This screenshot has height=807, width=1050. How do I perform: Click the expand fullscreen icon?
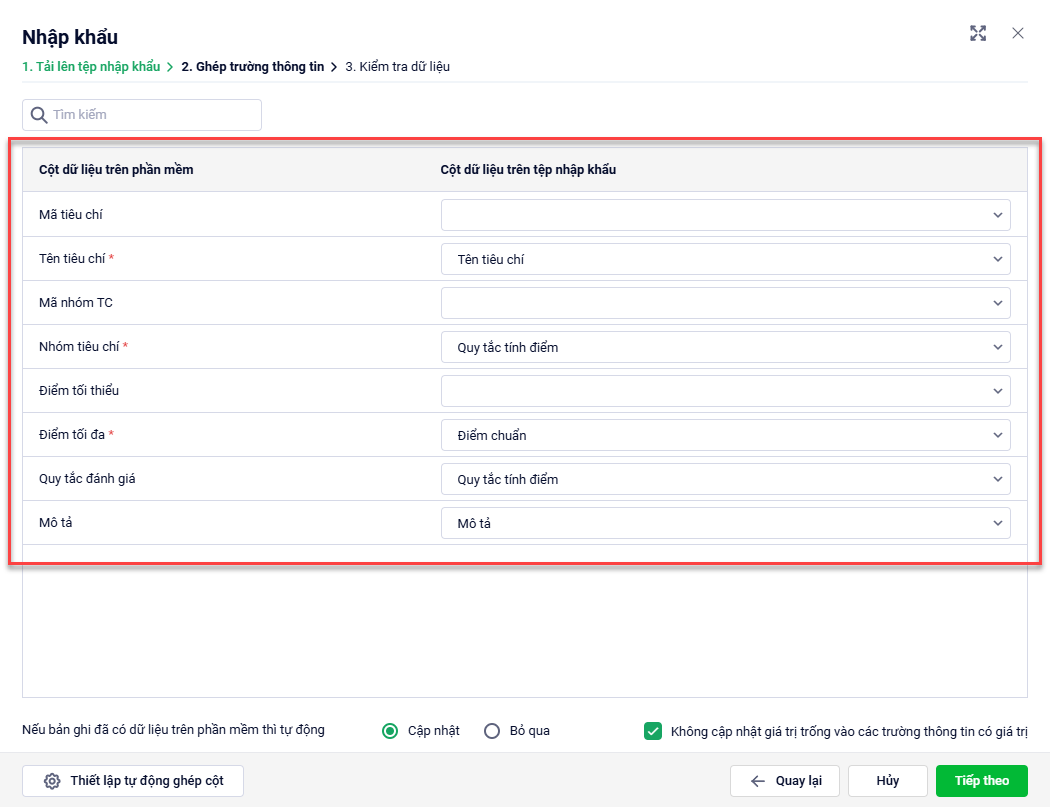(x=978, y=33)
